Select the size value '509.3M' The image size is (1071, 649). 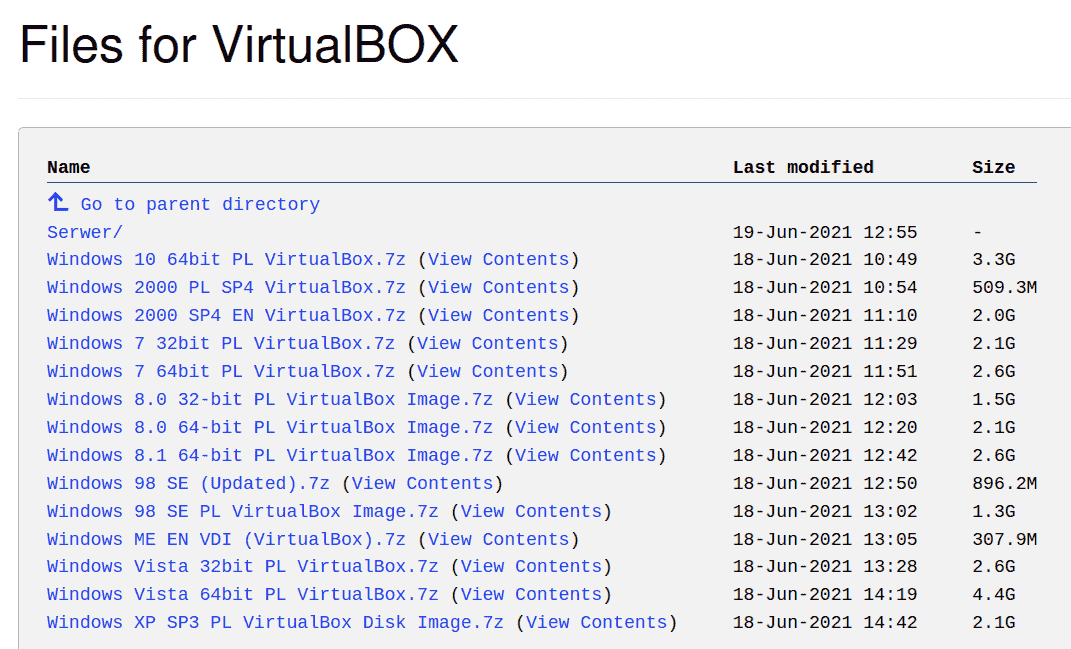(x=1004, y=288)
